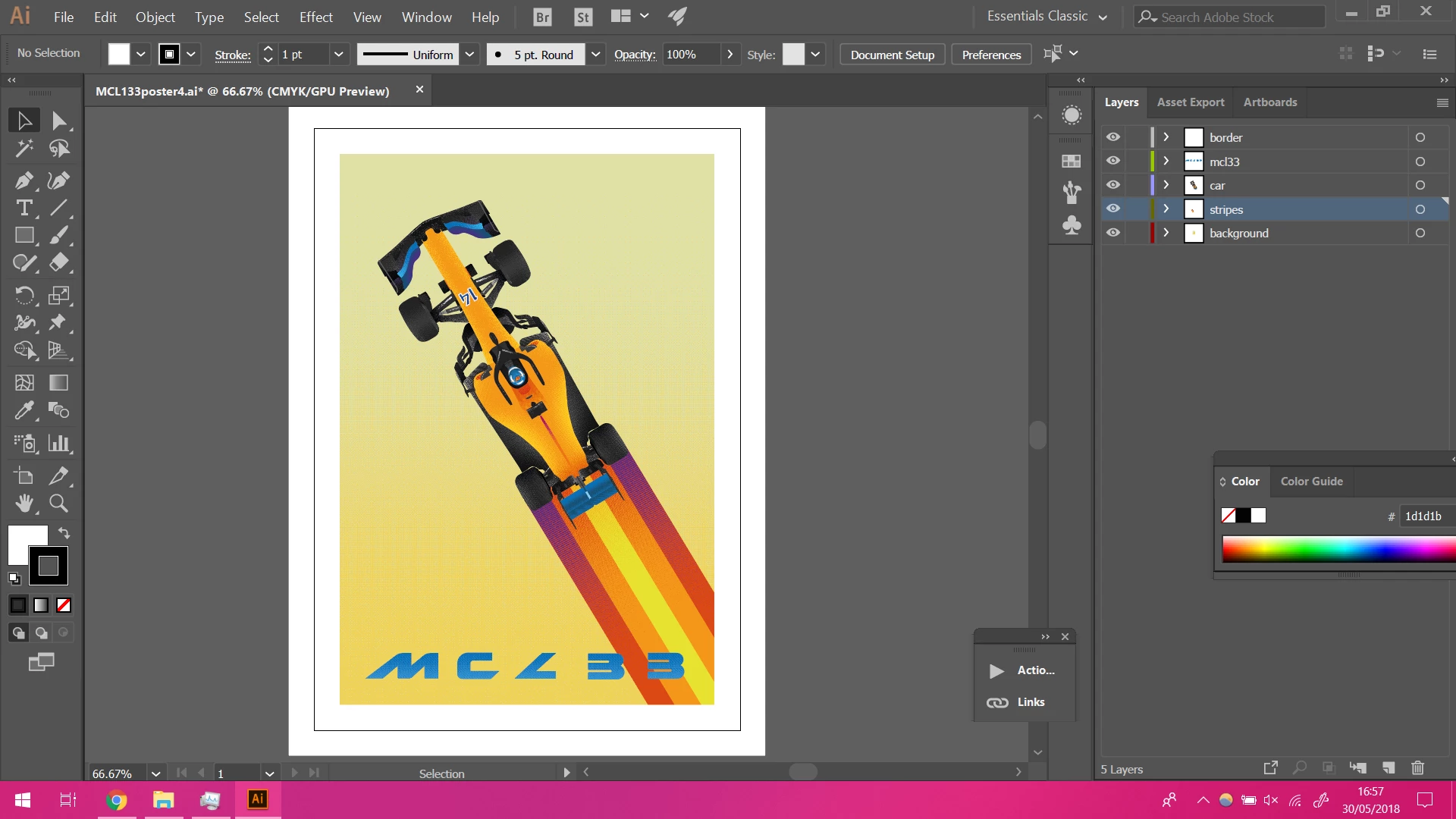The width and height of the screenshot is (1456, 819).
Task: Click the Delete Selection trash icon
Action: (x=1417, y=768)
